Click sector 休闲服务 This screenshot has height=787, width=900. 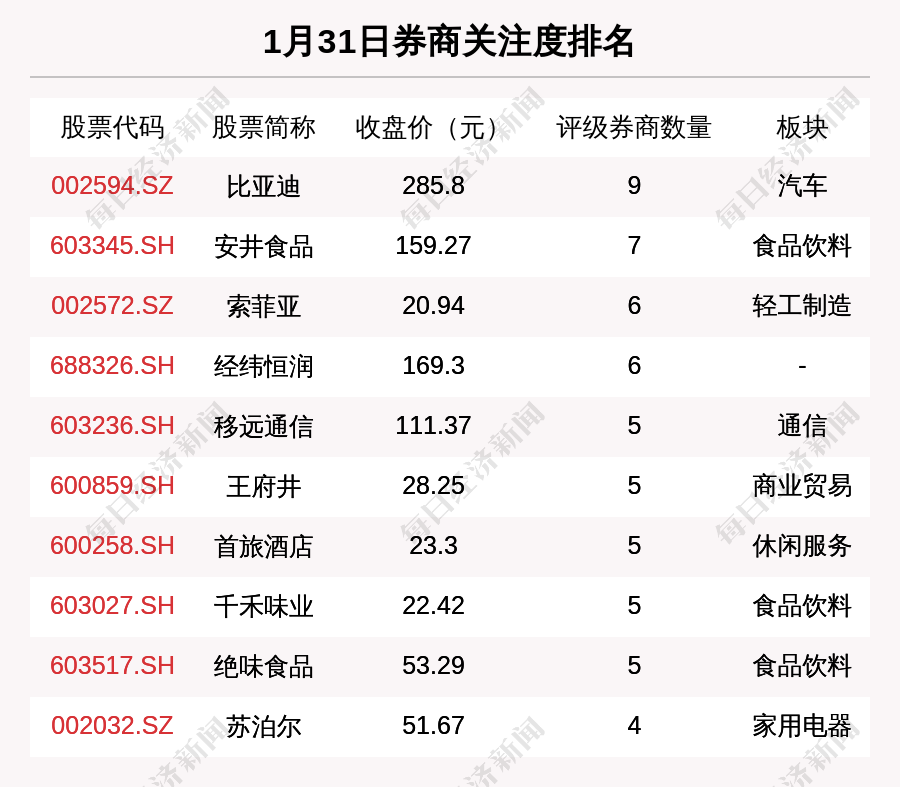click(802, 546)
